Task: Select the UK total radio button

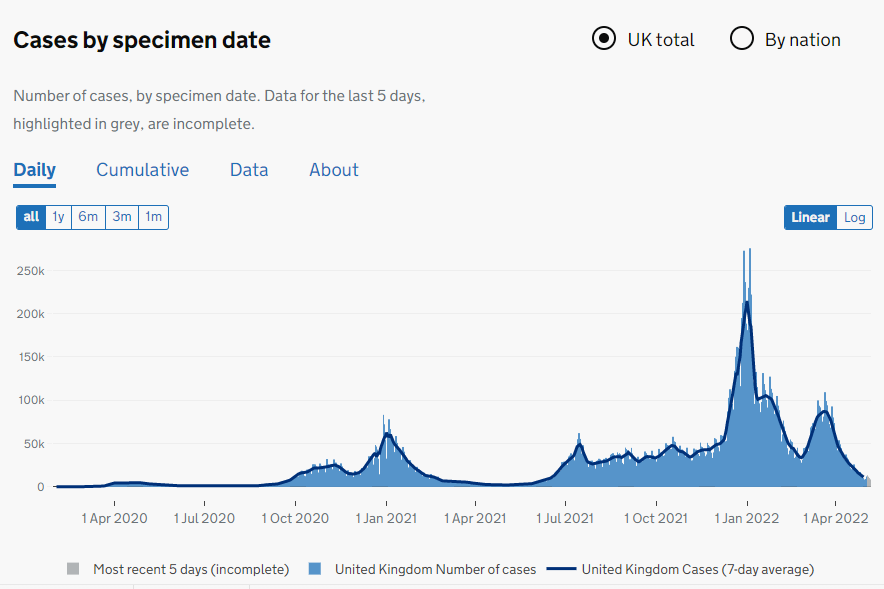Action: [x=603, y=40]
